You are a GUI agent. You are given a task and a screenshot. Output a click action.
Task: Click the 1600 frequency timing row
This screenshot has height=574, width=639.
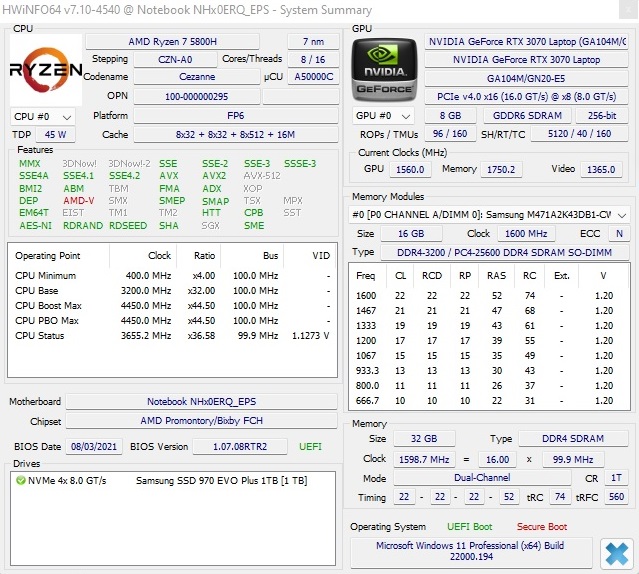pos(489,295)
